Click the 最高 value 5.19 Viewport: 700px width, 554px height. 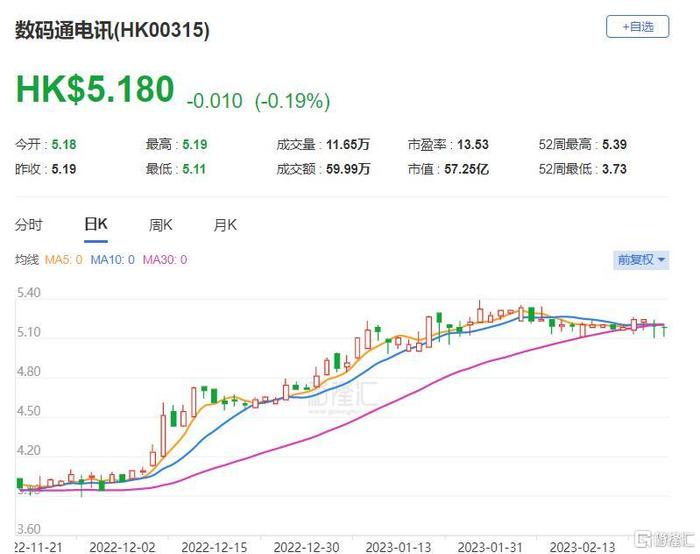[195, 145]
